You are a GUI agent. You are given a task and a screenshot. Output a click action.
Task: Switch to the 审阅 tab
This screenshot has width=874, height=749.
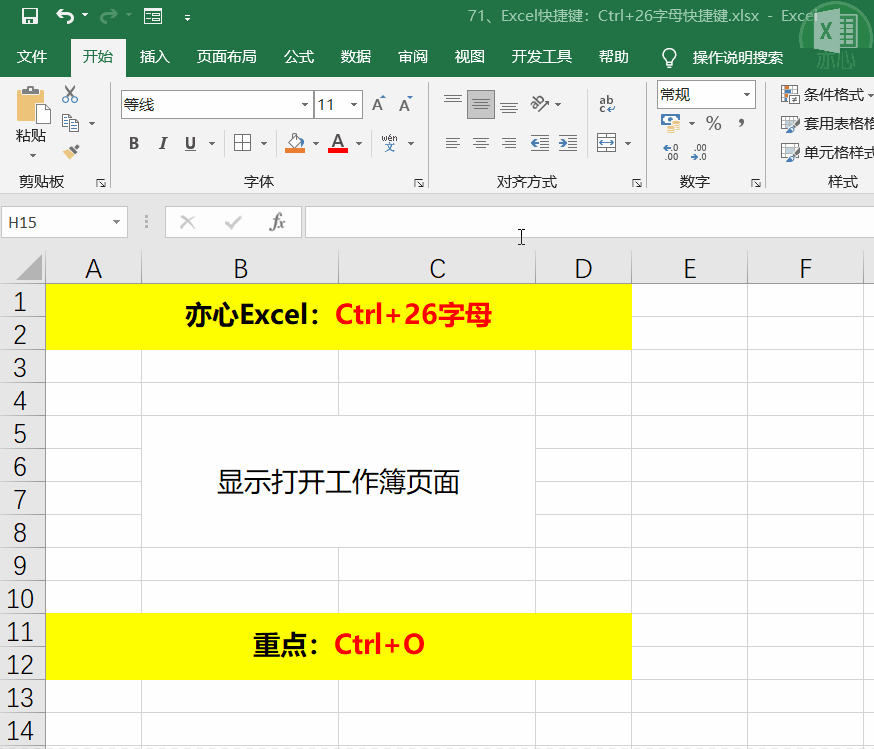[412, 57]
